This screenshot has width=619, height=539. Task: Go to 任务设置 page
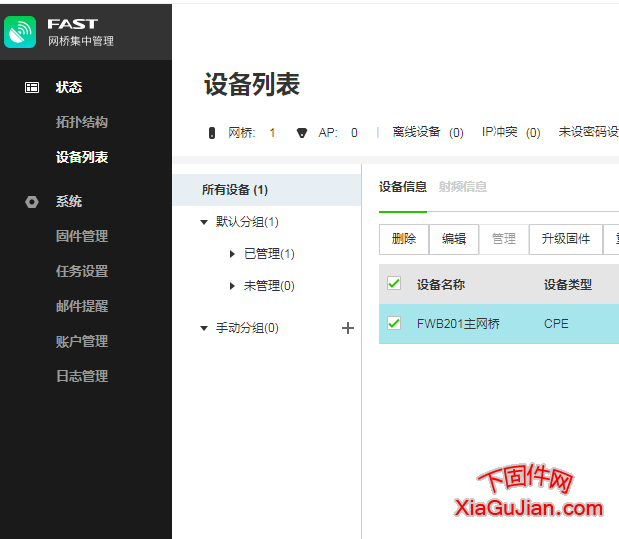(x=82, y=271)
